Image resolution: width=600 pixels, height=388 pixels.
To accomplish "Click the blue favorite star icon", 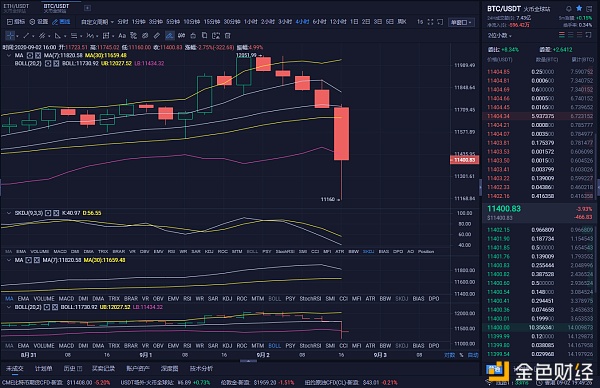I will pyautogui.click(x=579, y=8).
